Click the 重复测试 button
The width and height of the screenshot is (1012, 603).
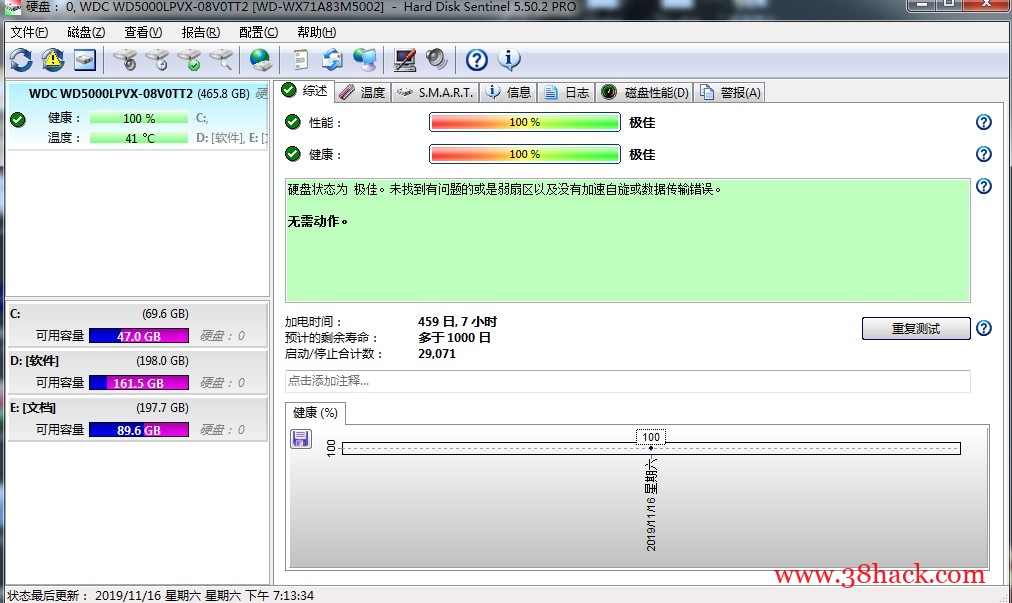[916, 329]
